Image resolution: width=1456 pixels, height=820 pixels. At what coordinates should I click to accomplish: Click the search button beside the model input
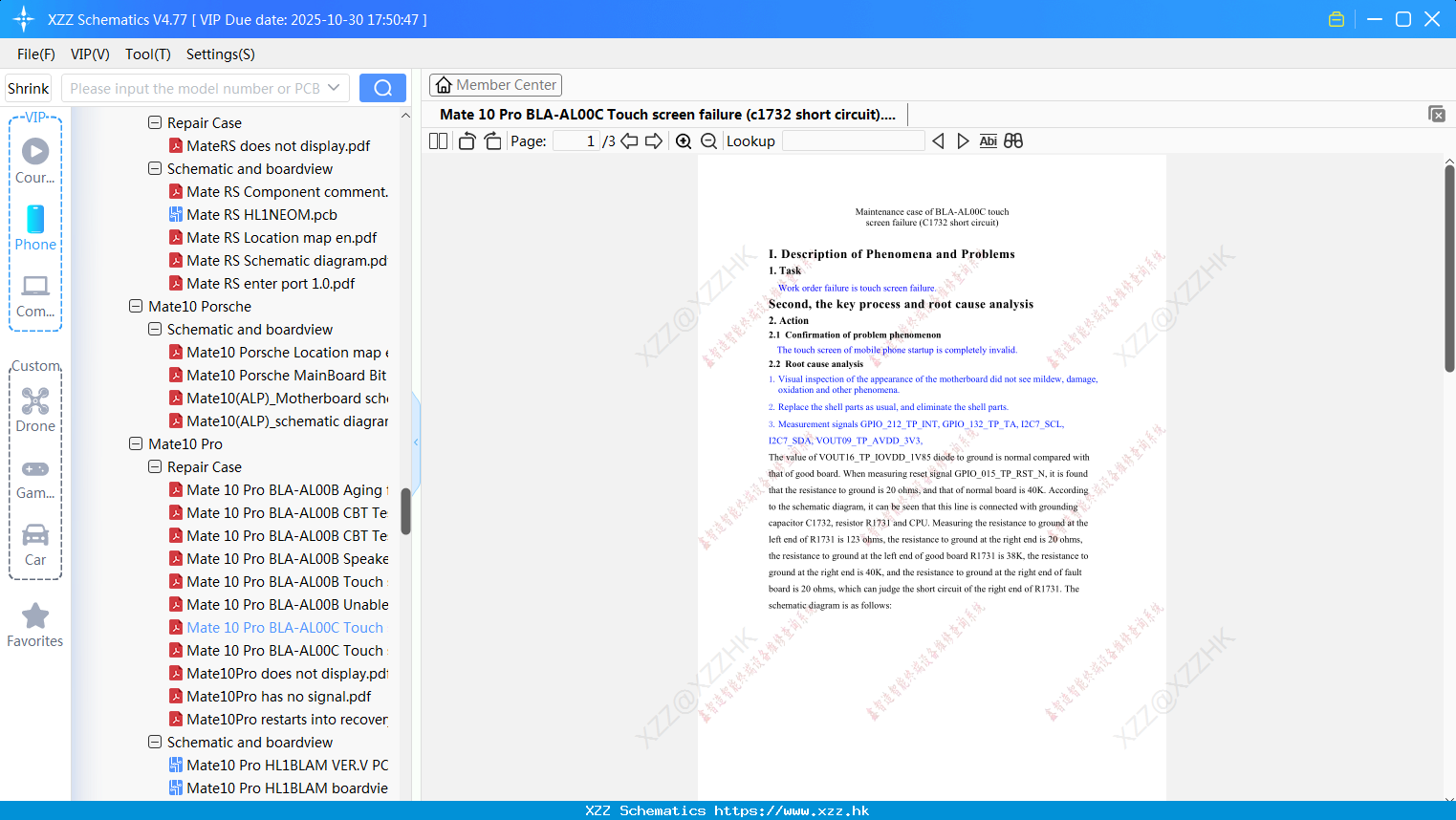(382, 88)
